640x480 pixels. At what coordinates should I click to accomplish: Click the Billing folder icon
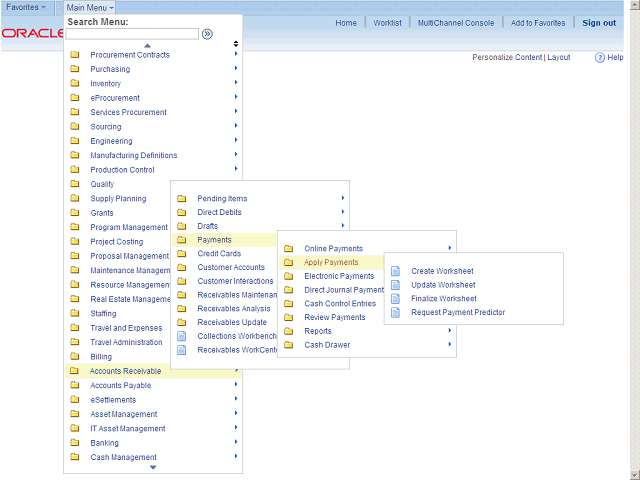point(75,356)
